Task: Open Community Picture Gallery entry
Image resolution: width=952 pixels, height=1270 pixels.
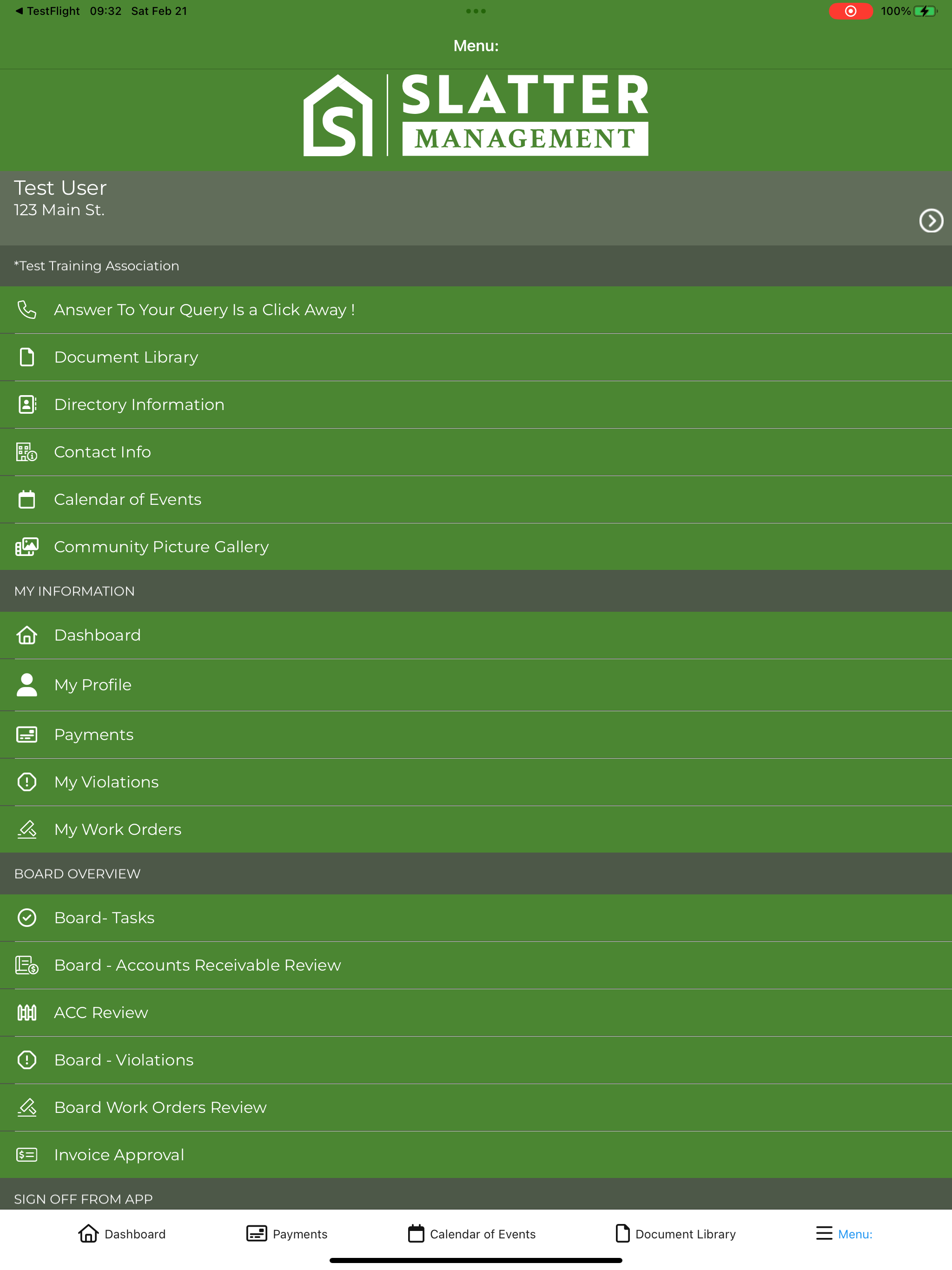Action: coord(476,547)
